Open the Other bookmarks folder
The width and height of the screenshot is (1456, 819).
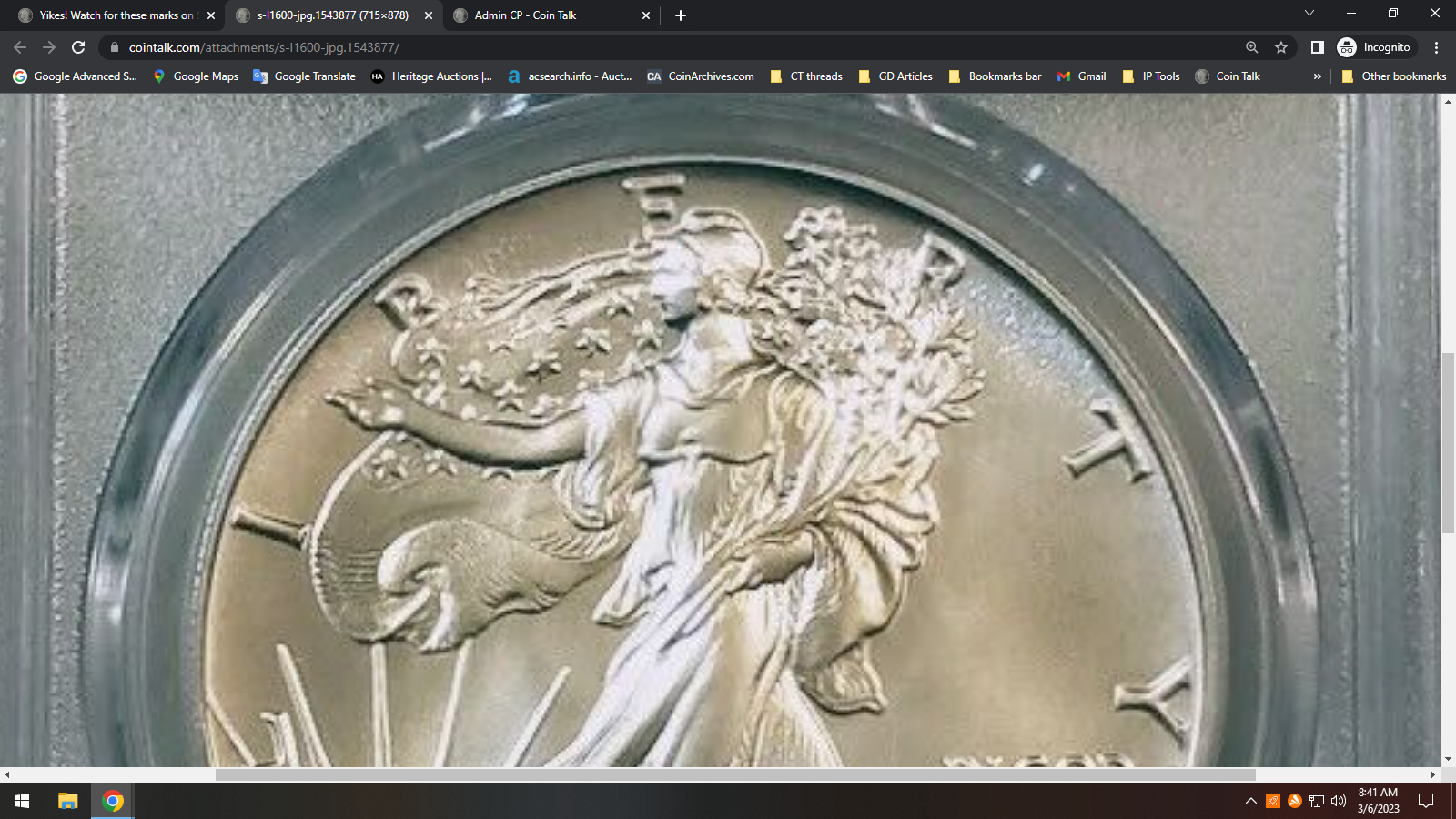tap(1394, 76)
